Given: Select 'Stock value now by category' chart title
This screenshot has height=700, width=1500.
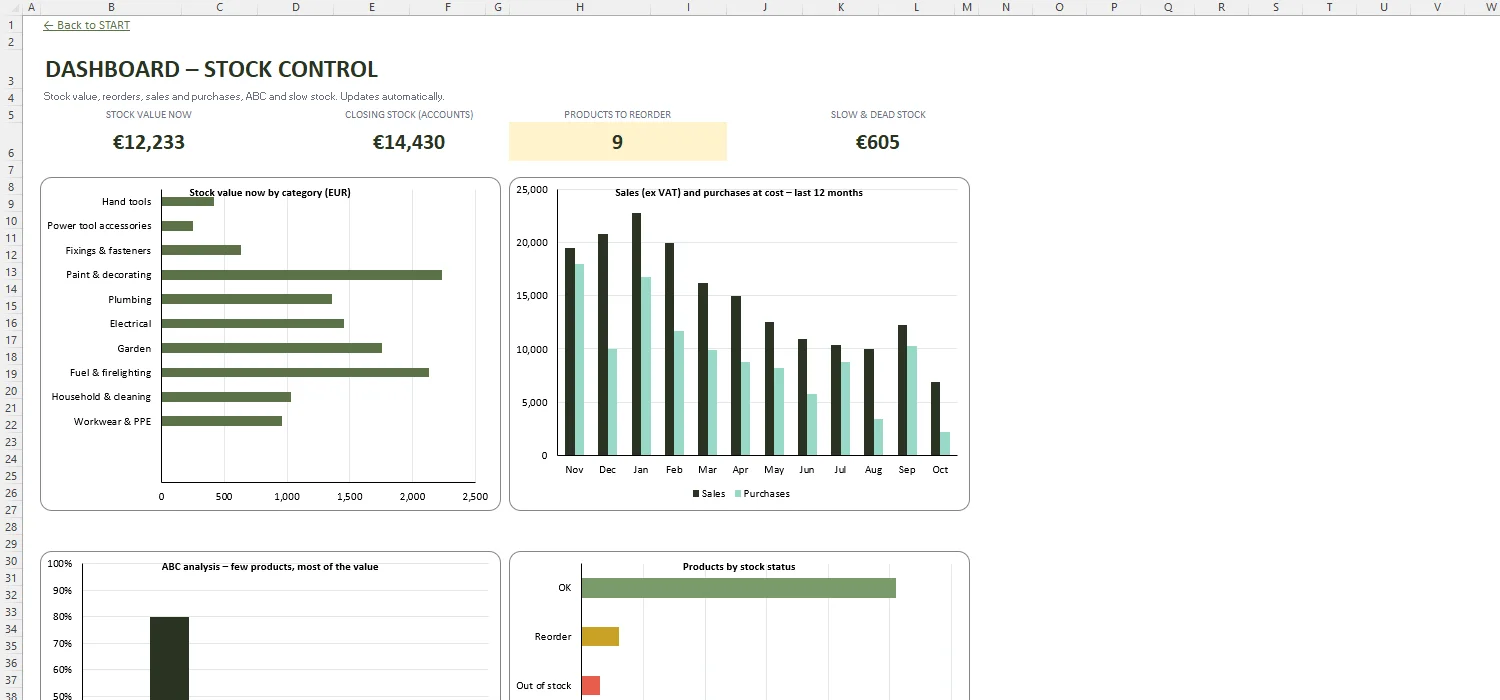Looking at the screenshot, I should pos(270,192).
